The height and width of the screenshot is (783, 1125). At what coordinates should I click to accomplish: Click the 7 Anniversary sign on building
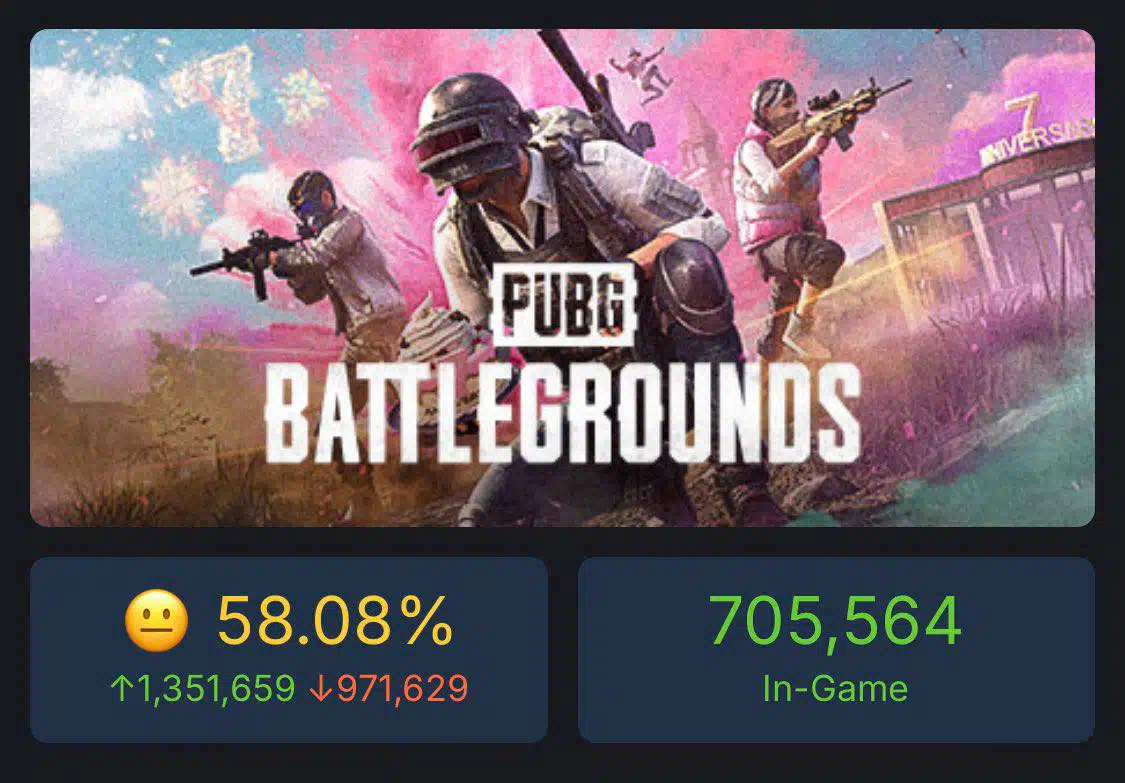(x=1039, y=131)
